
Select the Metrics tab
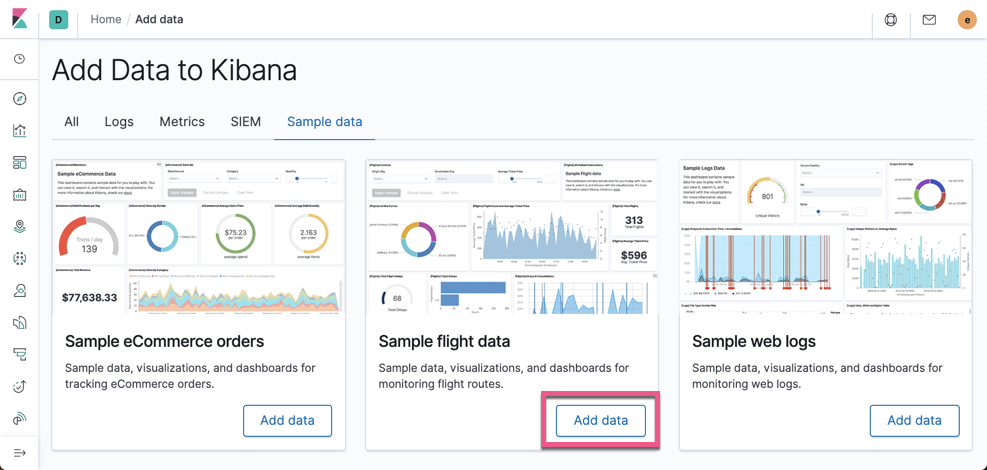point(182,121)
